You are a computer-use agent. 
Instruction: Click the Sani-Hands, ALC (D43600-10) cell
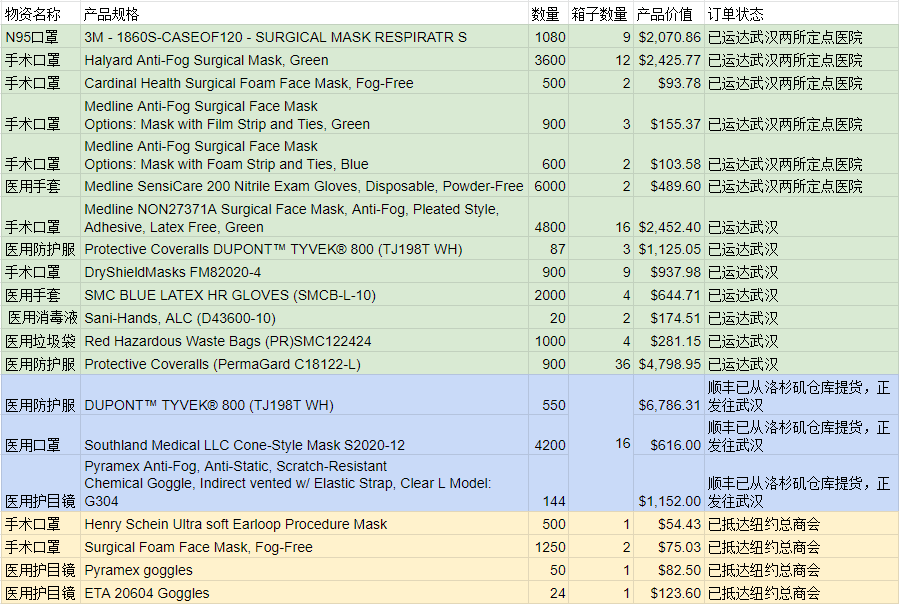point(304,318)
